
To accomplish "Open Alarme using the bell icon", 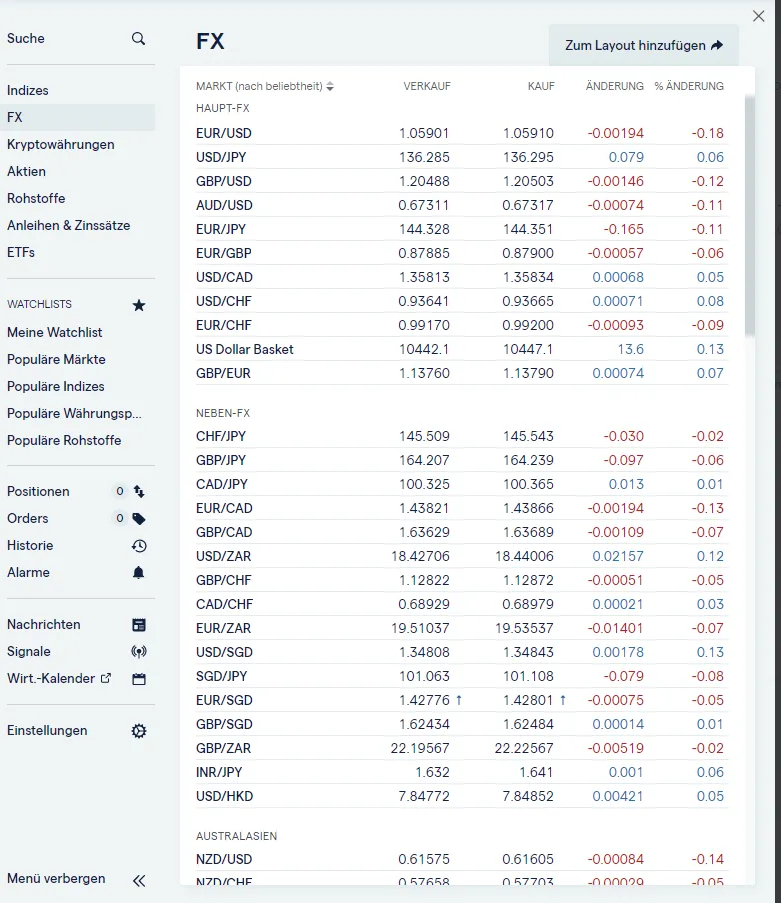I will click(x=140, y=572).
